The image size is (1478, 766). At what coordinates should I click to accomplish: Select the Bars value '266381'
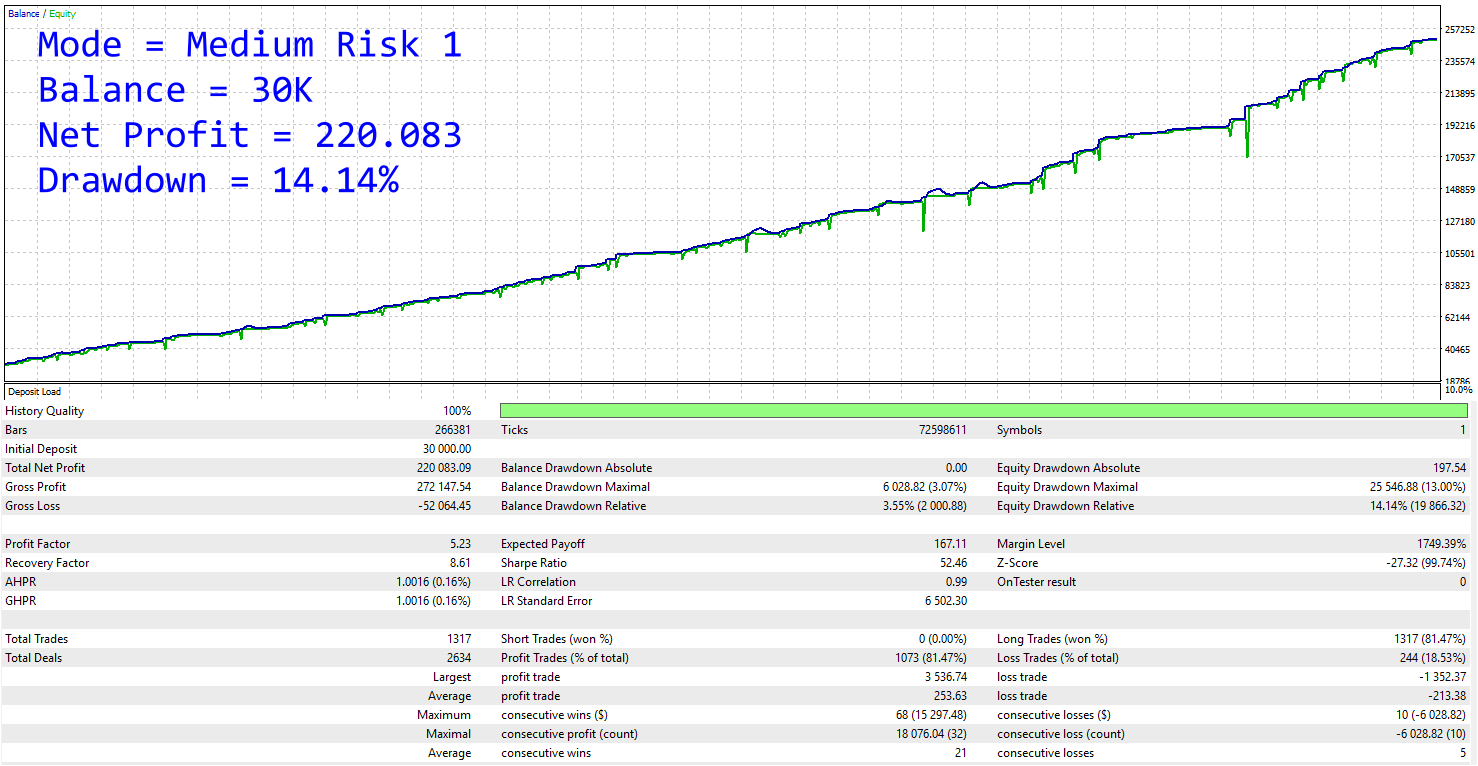(x=451, y=430)
